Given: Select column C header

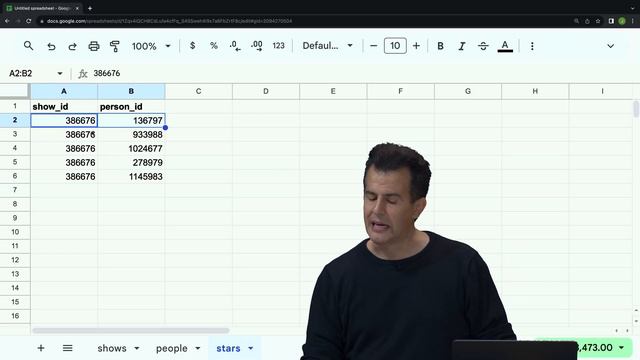Looking at the screenshot, I should [x=198, y=91].
